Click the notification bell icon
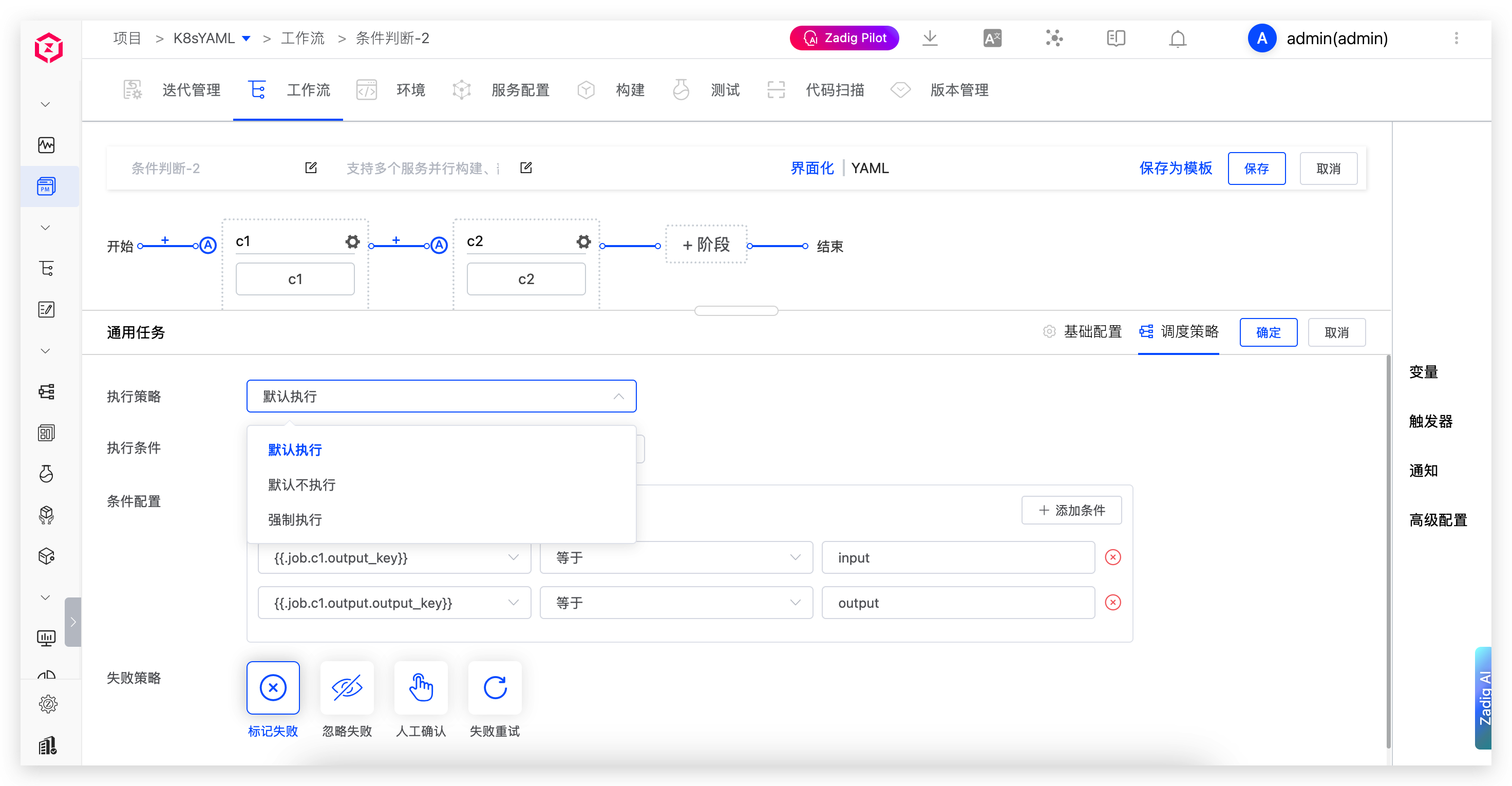The height and width of the screenshot is (786, 1512). coord(1178,39)
